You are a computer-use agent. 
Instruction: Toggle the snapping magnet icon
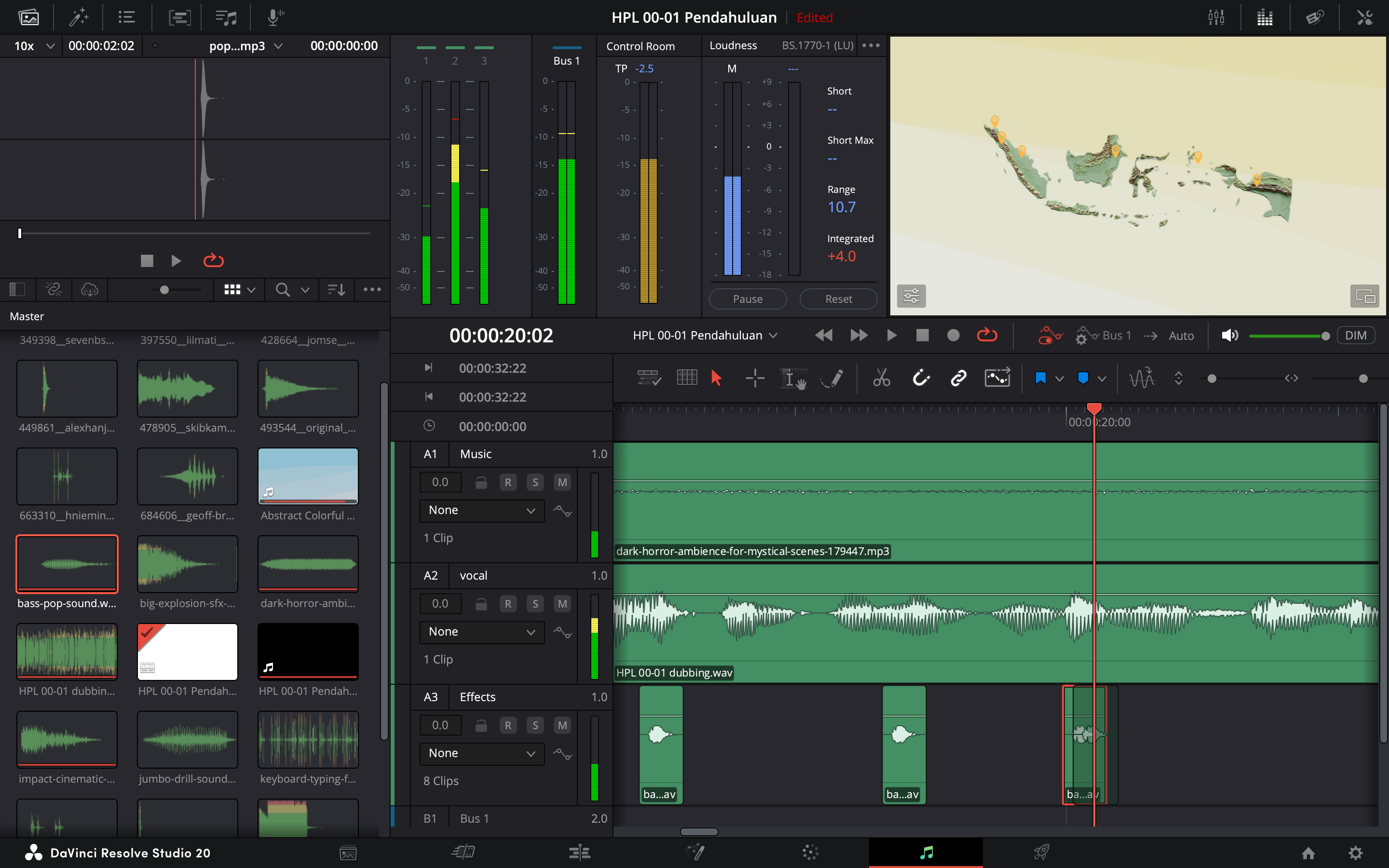click(921, 379)
